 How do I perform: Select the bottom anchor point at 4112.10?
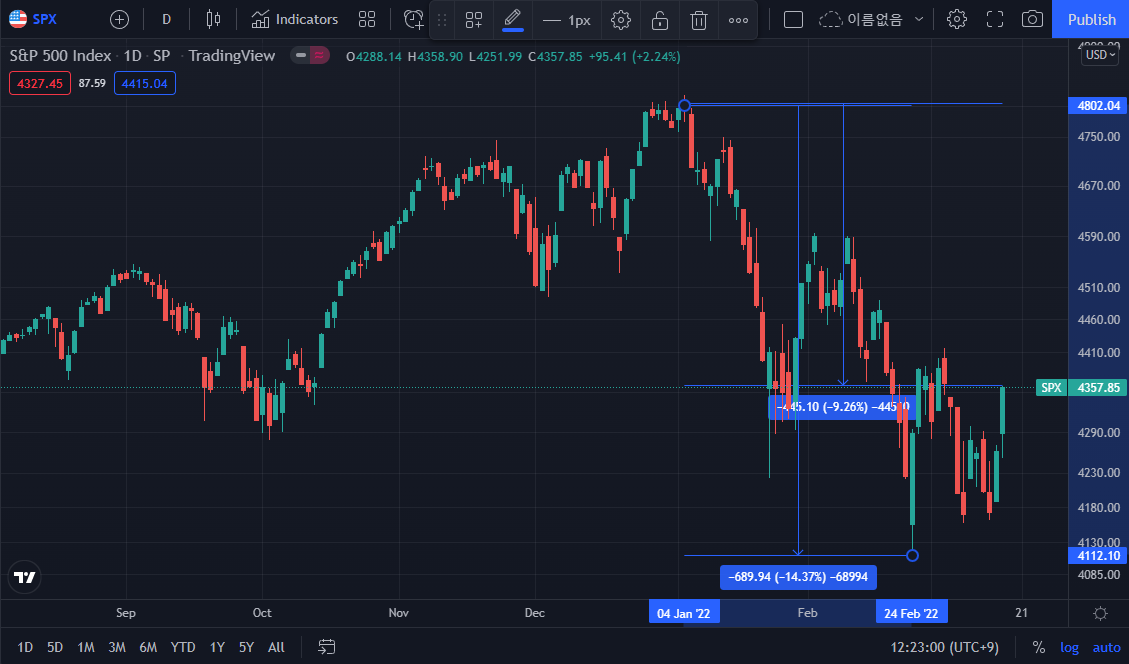pos(912,555)
